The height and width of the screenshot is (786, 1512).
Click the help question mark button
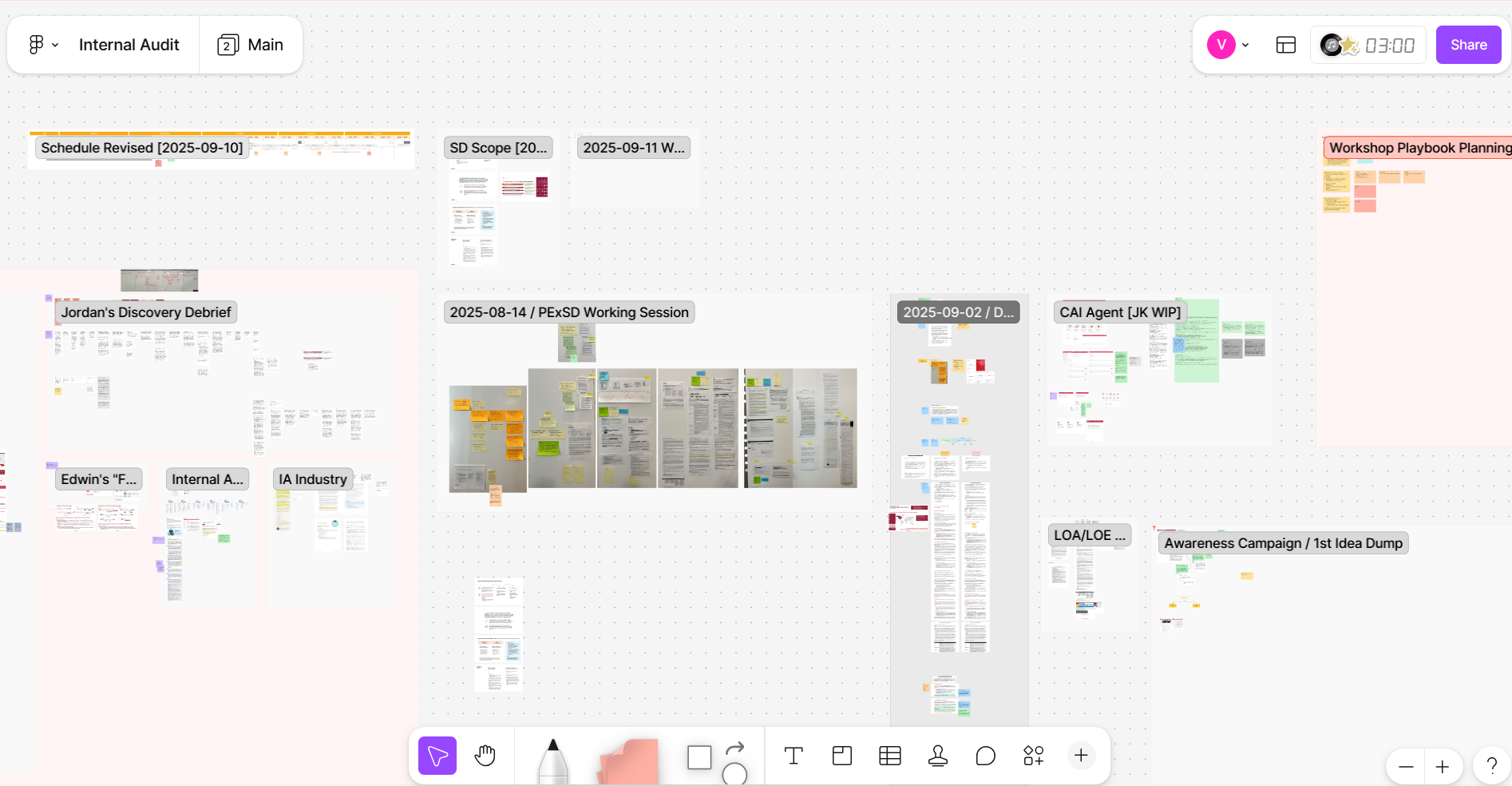coord(1491,767)
